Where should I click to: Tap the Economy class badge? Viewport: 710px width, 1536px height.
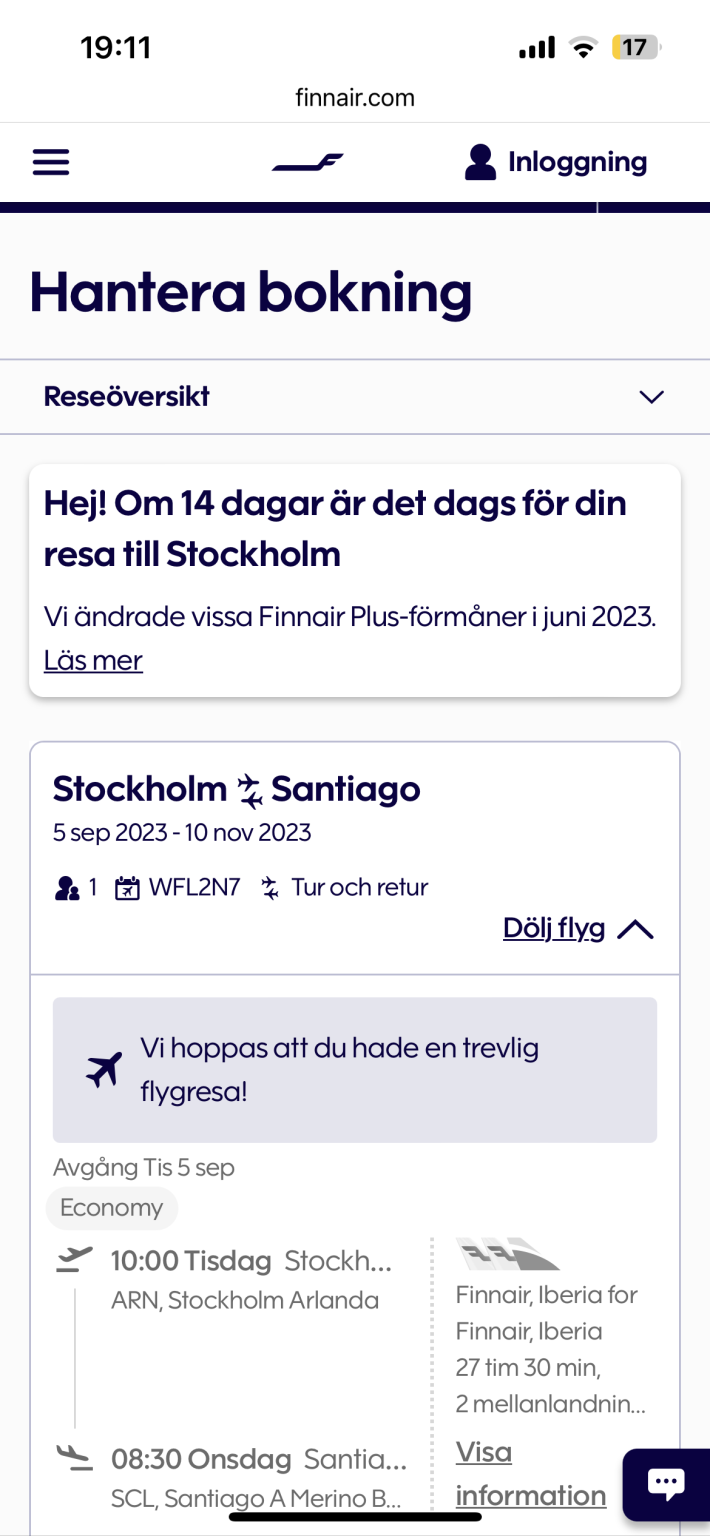(111, 1208)
